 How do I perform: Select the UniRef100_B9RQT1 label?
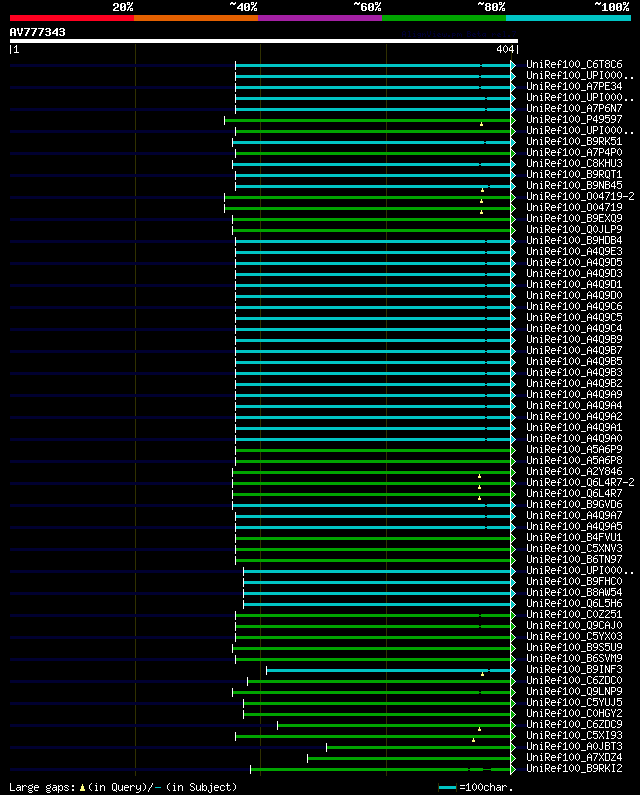574,174
